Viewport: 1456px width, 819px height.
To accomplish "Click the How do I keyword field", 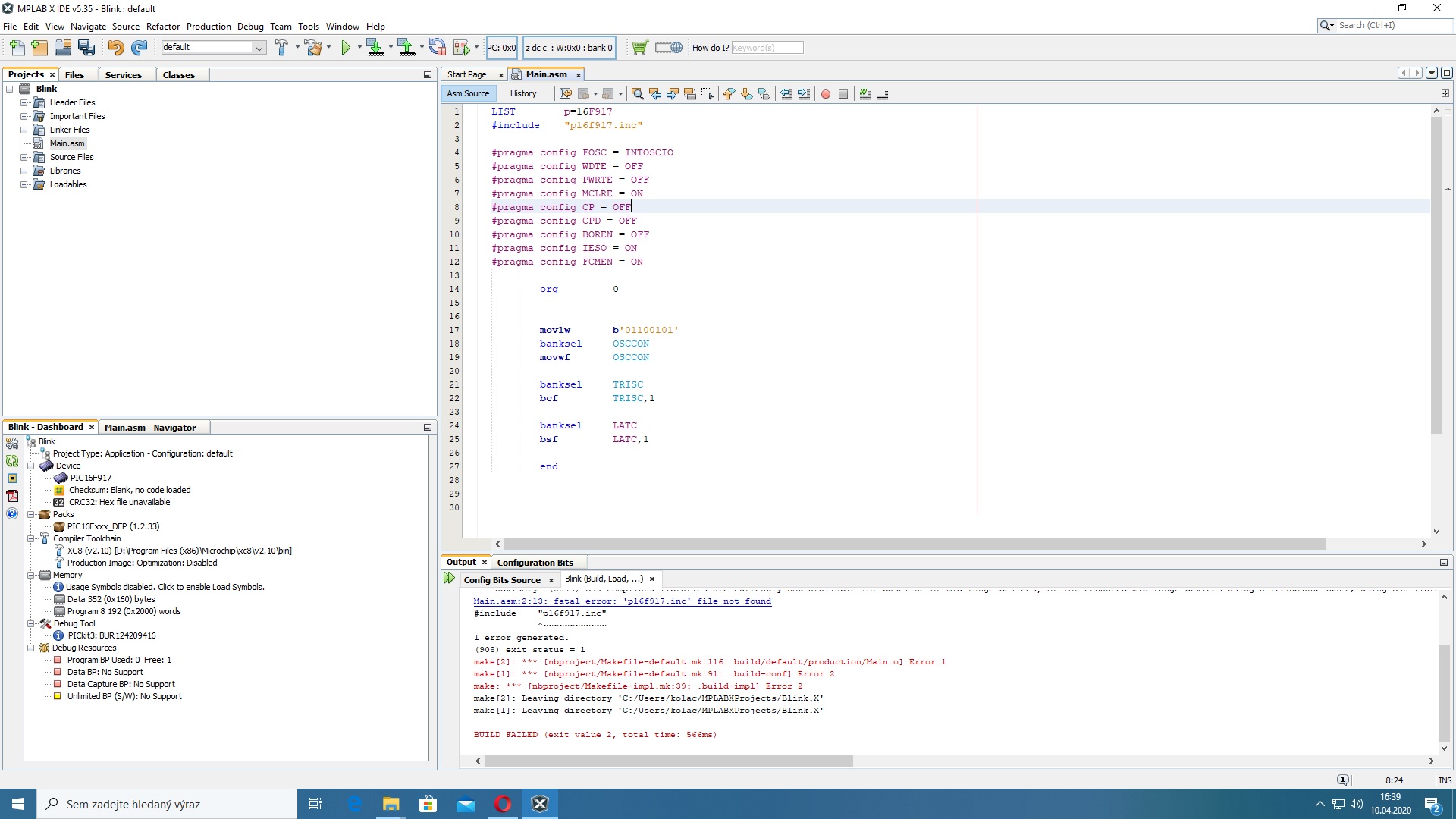I will pos(767,48).
